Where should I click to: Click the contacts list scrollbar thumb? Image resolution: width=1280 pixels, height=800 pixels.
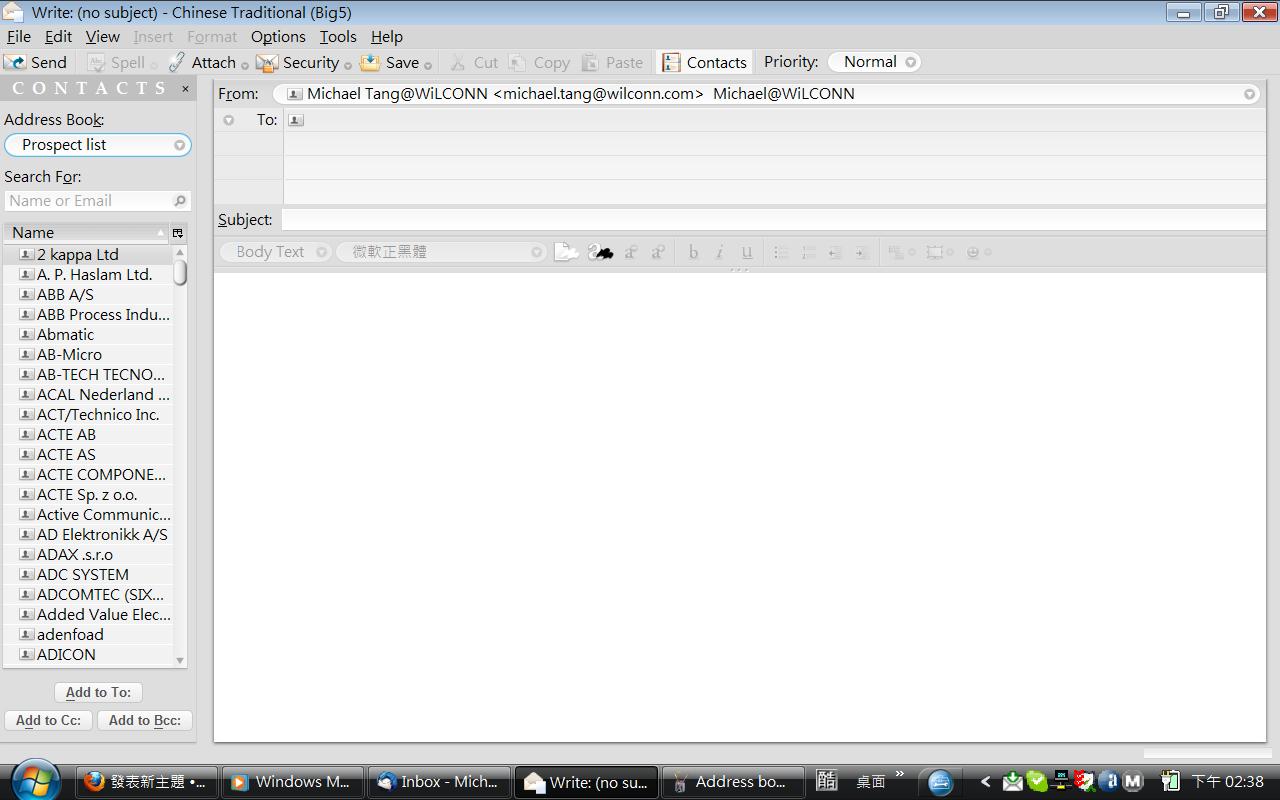[x=180, y=272]
